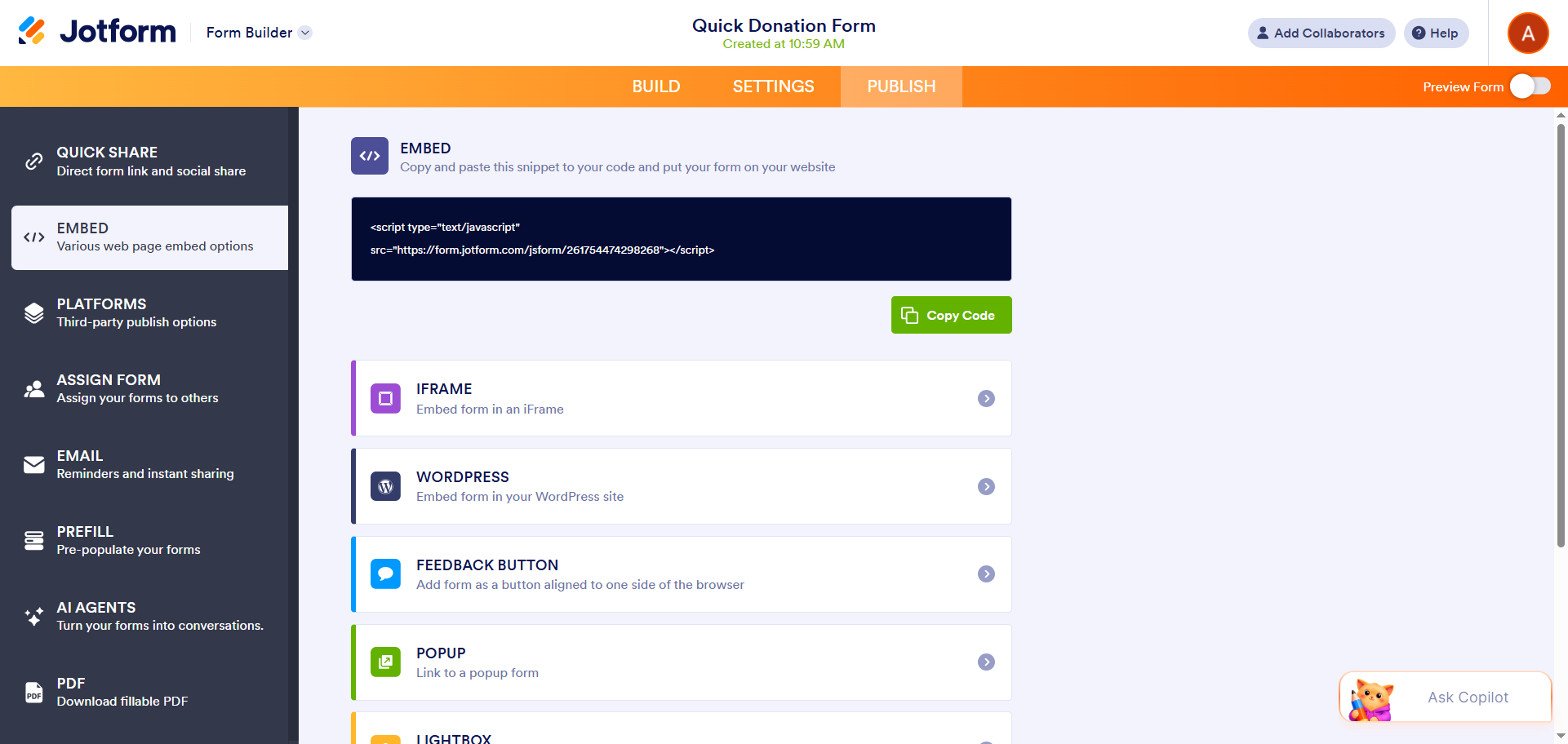Click the Jotform logo icon
1568x744 pixels.
[x=32, y=31]
